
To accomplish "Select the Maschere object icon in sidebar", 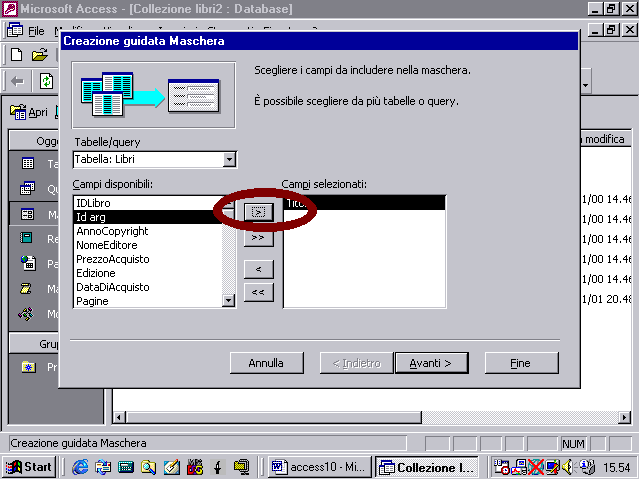I will pos(27,214).
